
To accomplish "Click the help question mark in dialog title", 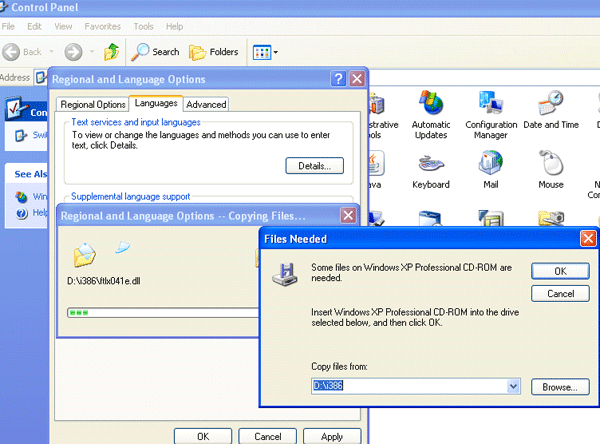I will coord(338,79).
